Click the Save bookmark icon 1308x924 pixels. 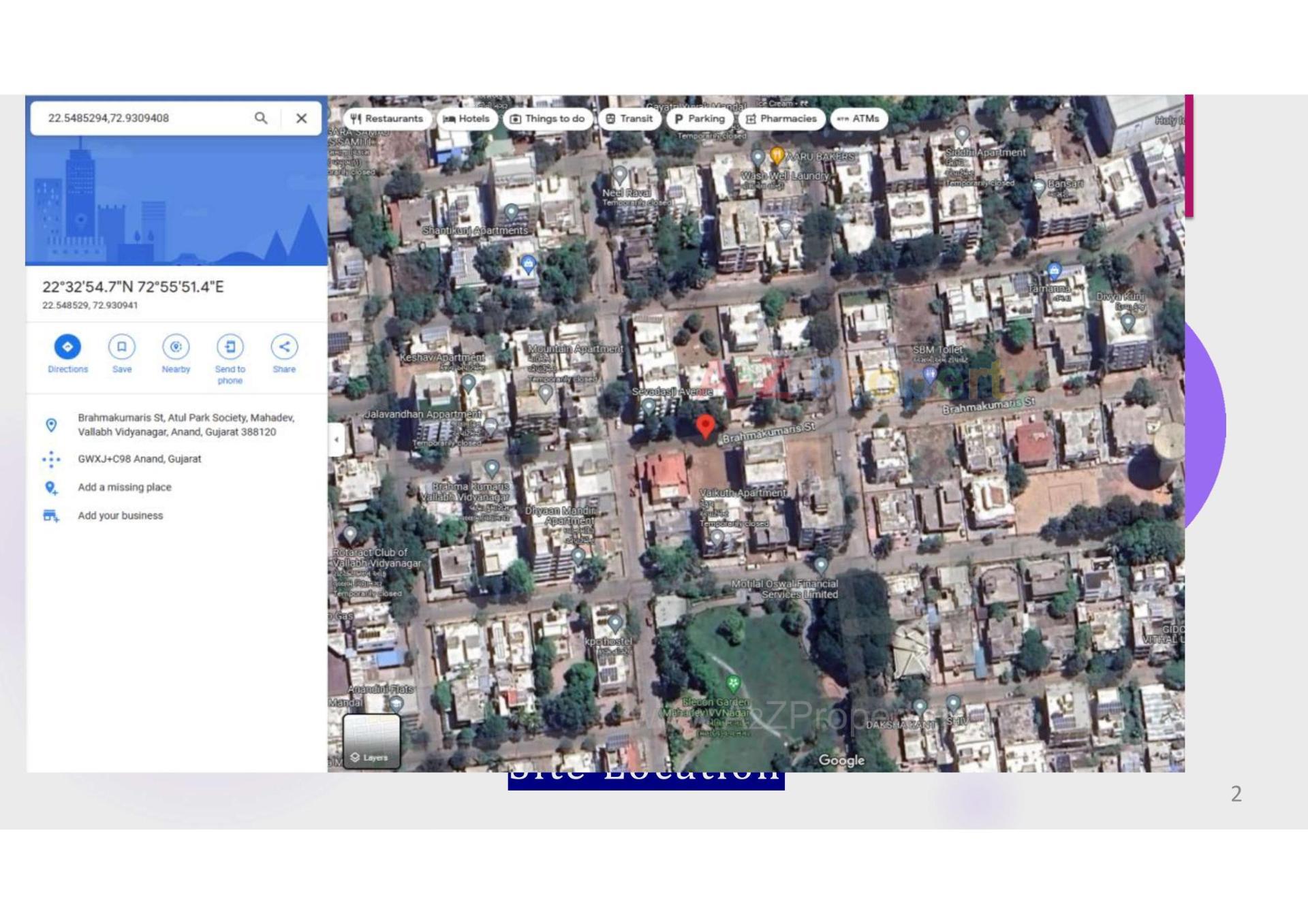coord(121,347)
